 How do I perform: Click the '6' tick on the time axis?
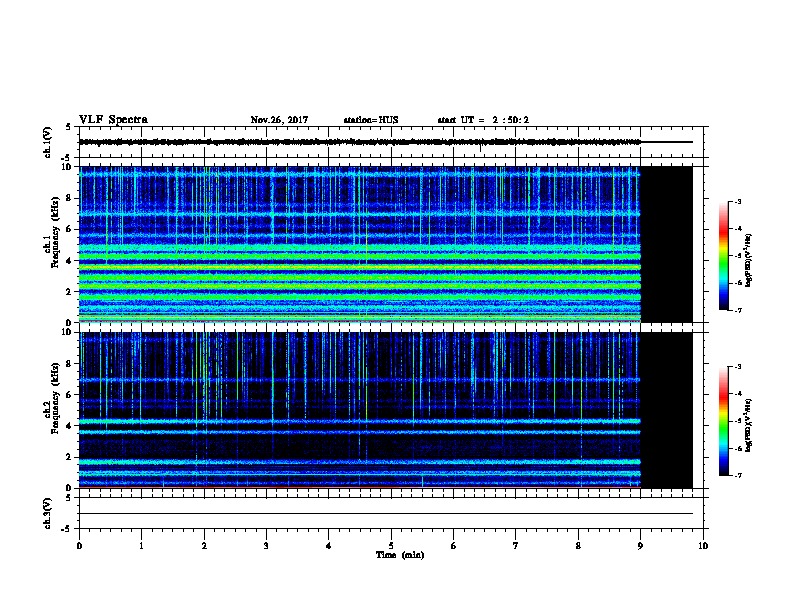(x=454, y=546)
